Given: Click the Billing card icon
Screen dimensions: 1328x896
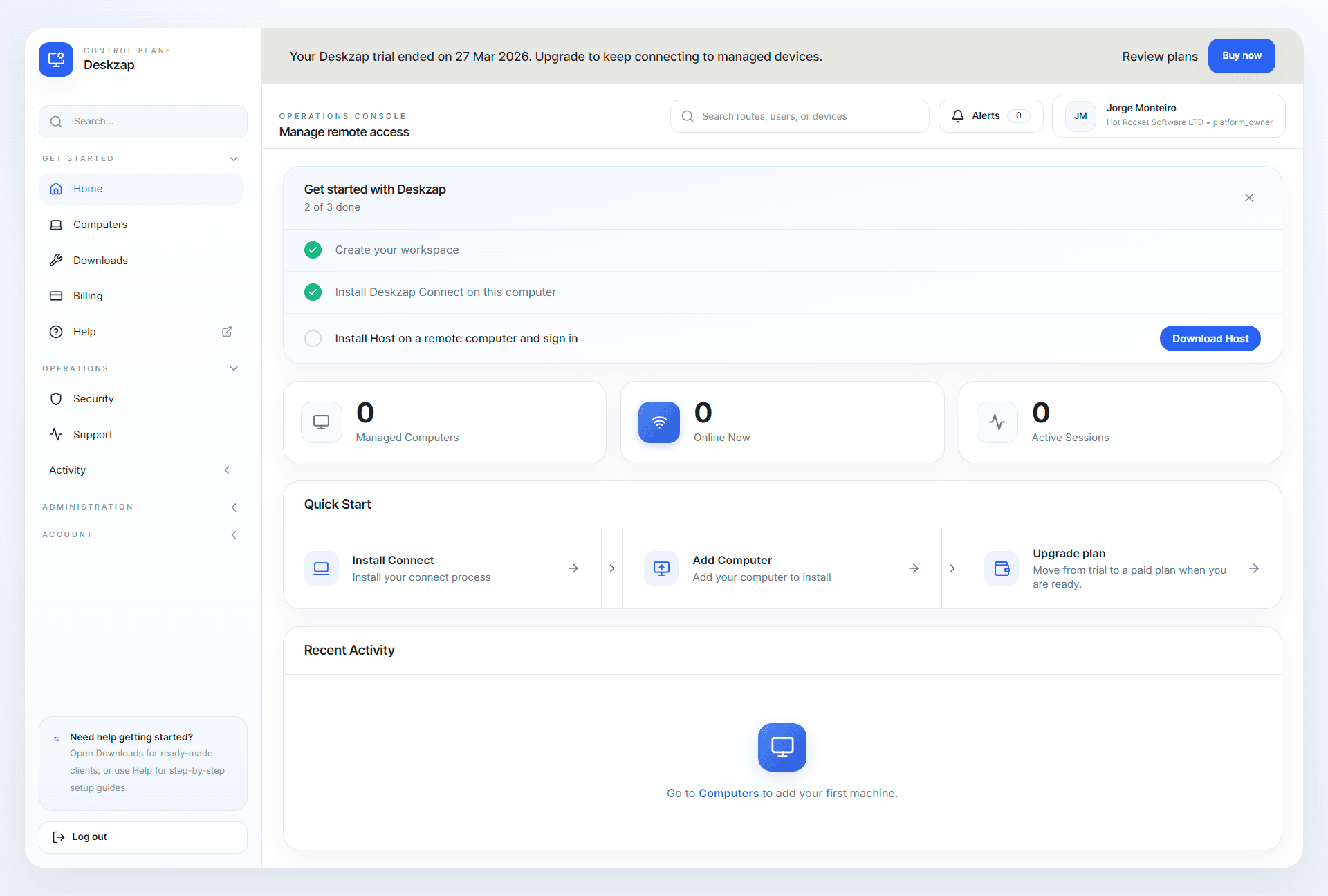Looking at the screenshot, I should pyautogui.click(x=56, y=296).
